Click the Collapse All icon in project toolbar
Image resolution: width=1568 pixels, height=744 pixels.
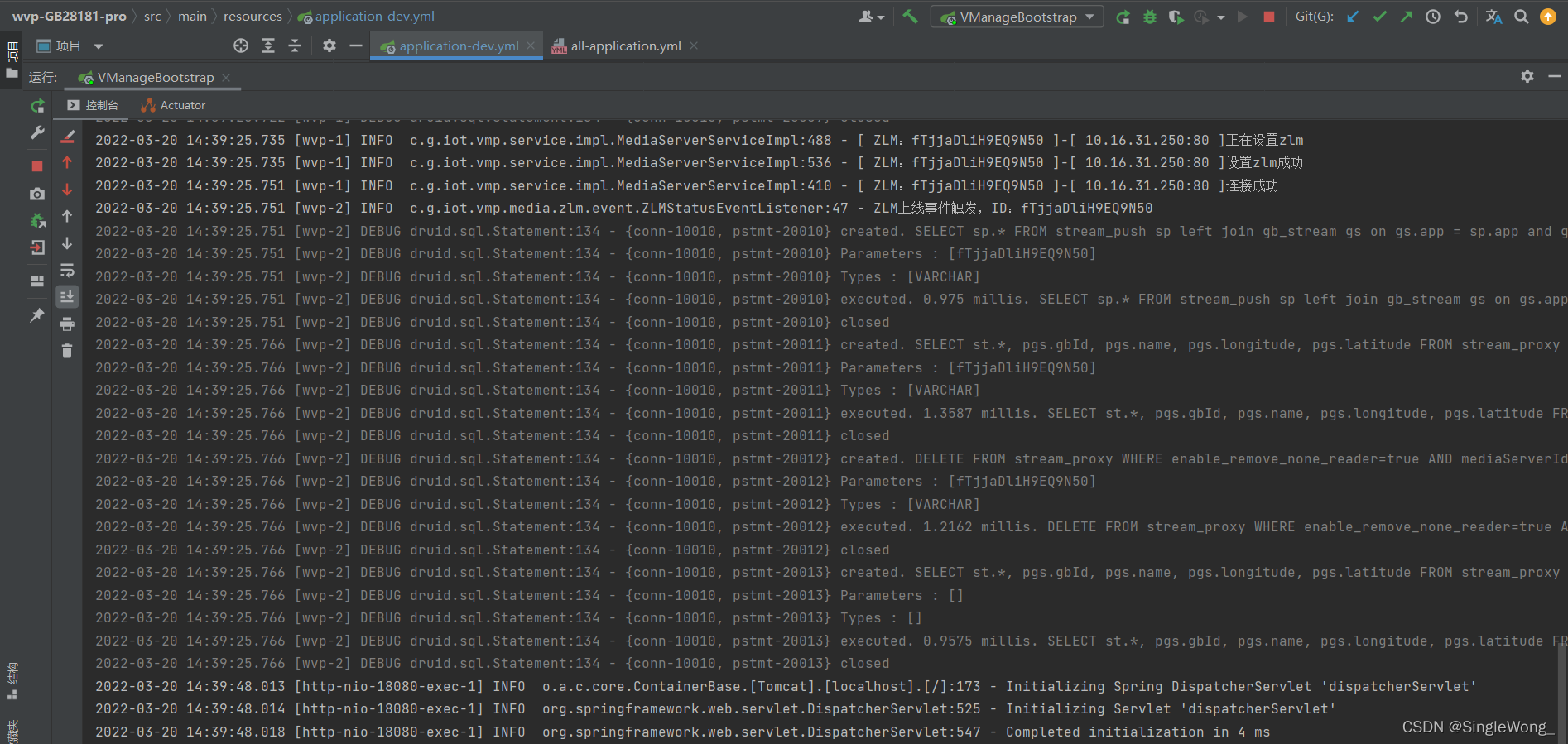pos(295,46)
